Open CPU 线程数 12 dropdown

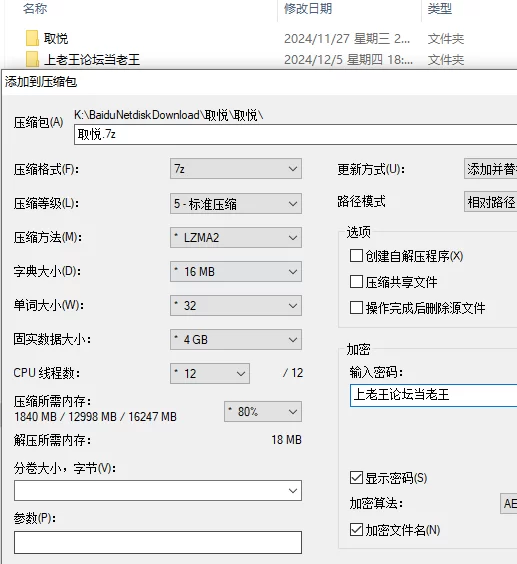tap(210, 373)
